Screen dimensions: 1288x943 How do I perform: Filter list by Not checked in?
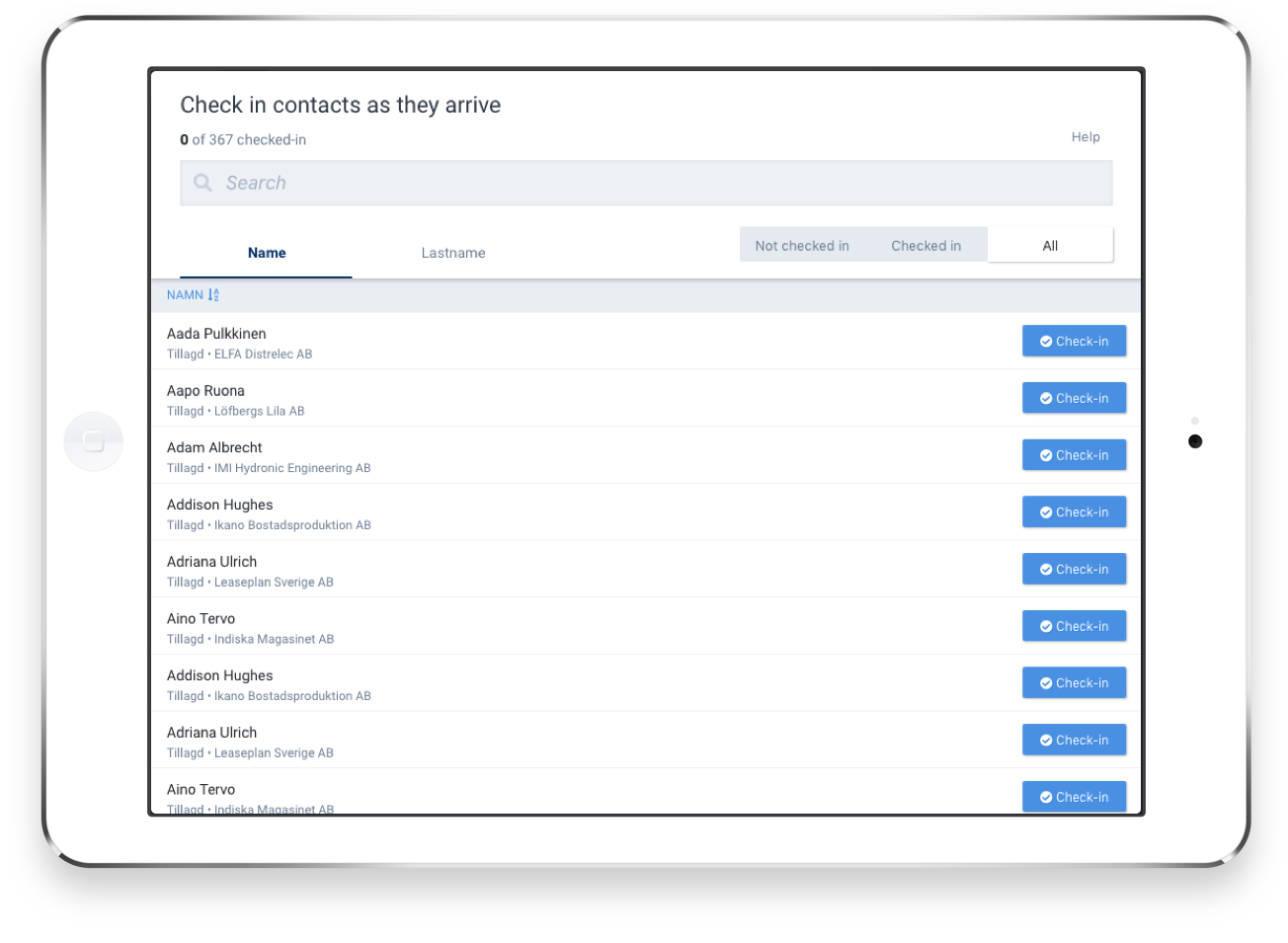pyautogui.click(x=802, y=246)
